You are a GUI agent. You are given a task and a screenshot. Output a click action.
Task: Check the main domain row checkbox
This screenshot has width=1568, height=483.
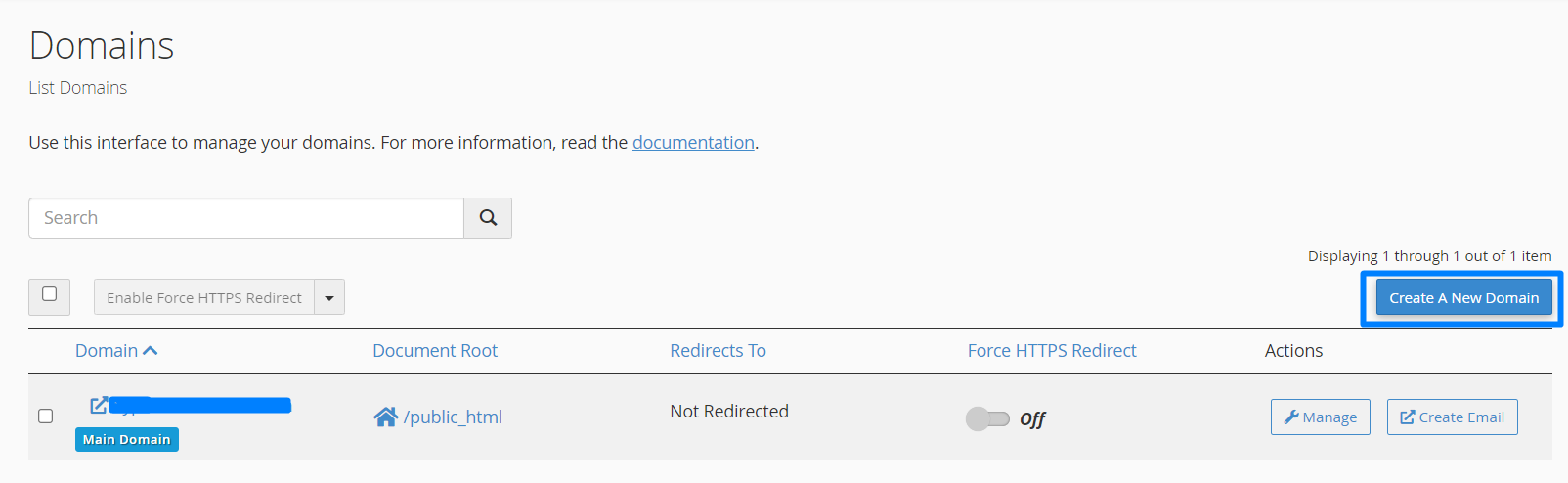[x=46, y=417]
